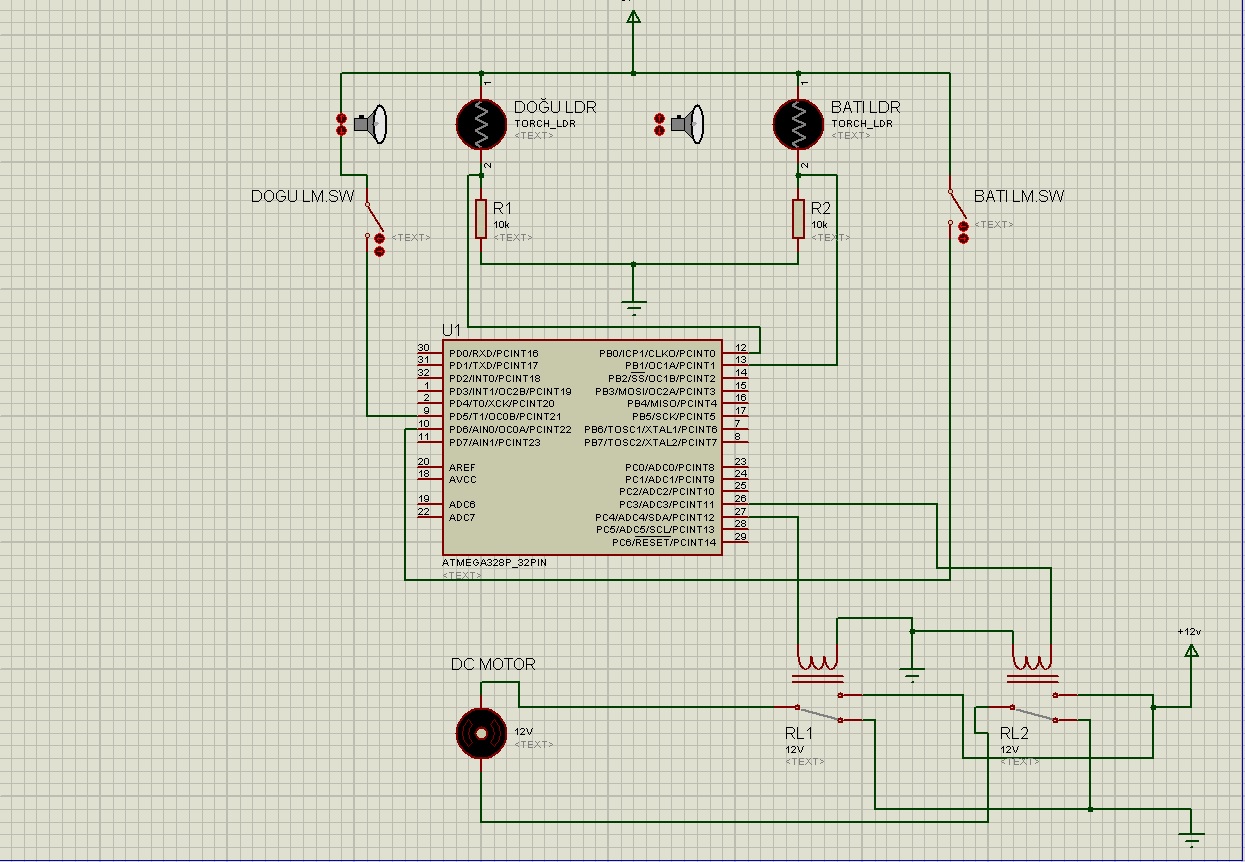Click the PD0/RXD/PCINT16 pin label

pos(494,353)
